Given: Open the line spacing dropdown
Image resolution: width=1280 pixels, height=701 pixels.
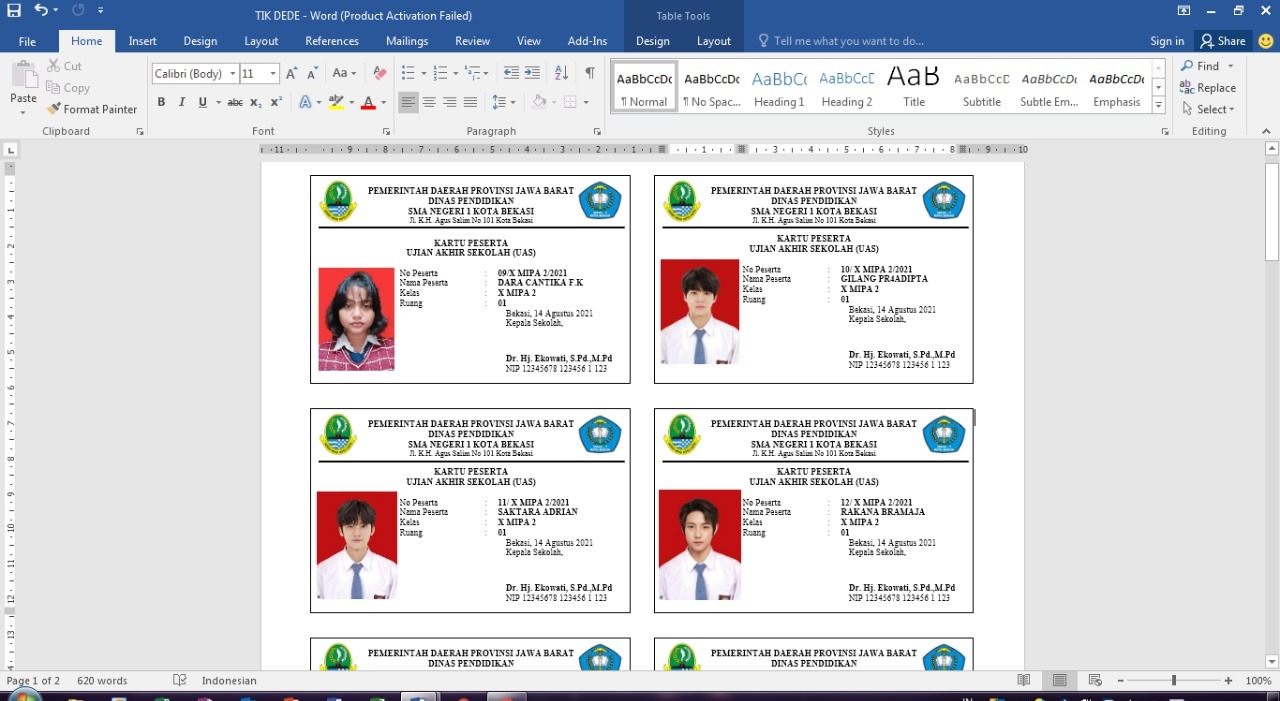Looking at the screenshot, I should tap(502, 102).
